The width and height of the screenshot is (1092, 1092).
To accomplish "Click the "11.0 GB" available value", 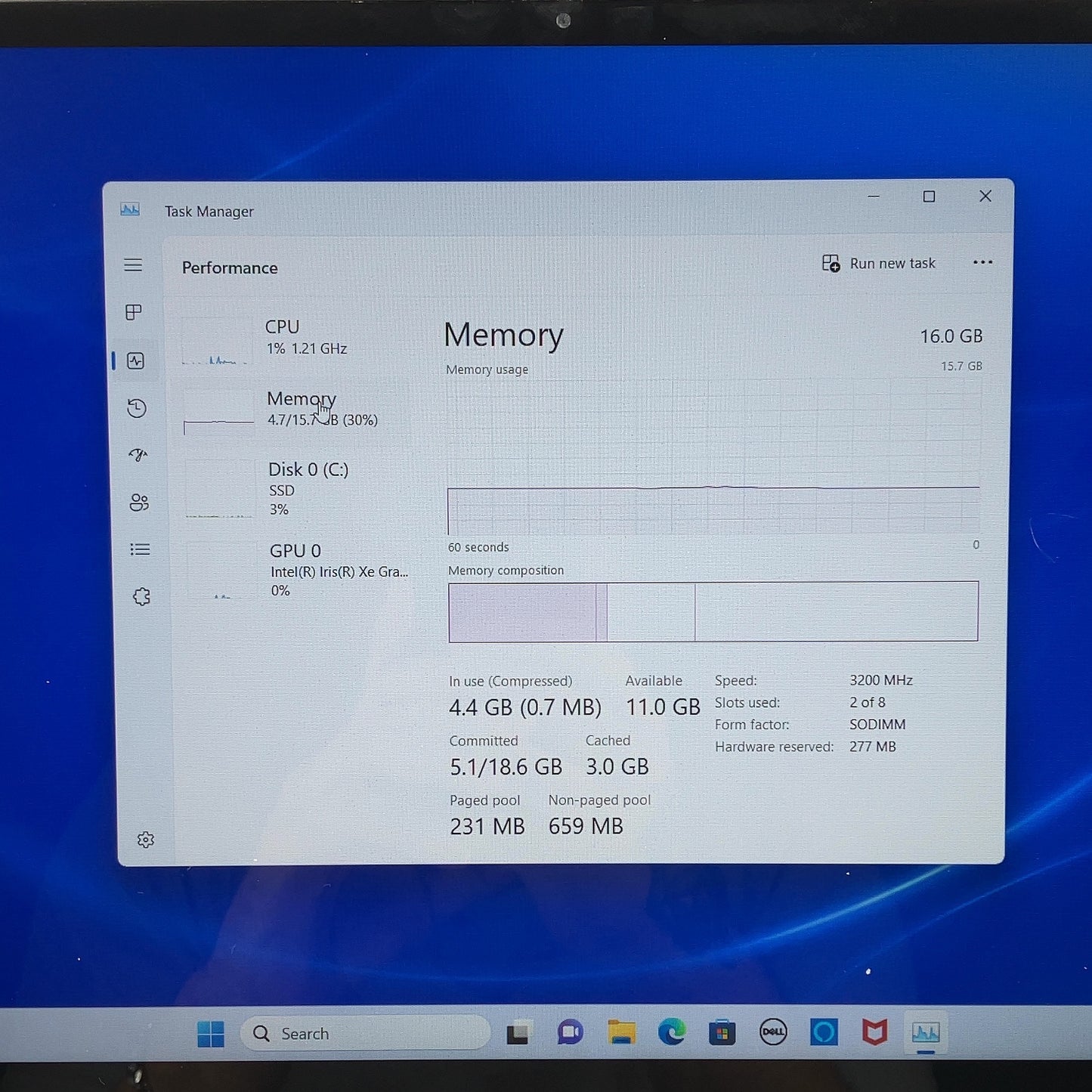I will pyautogui.click(x=663, y=707).
